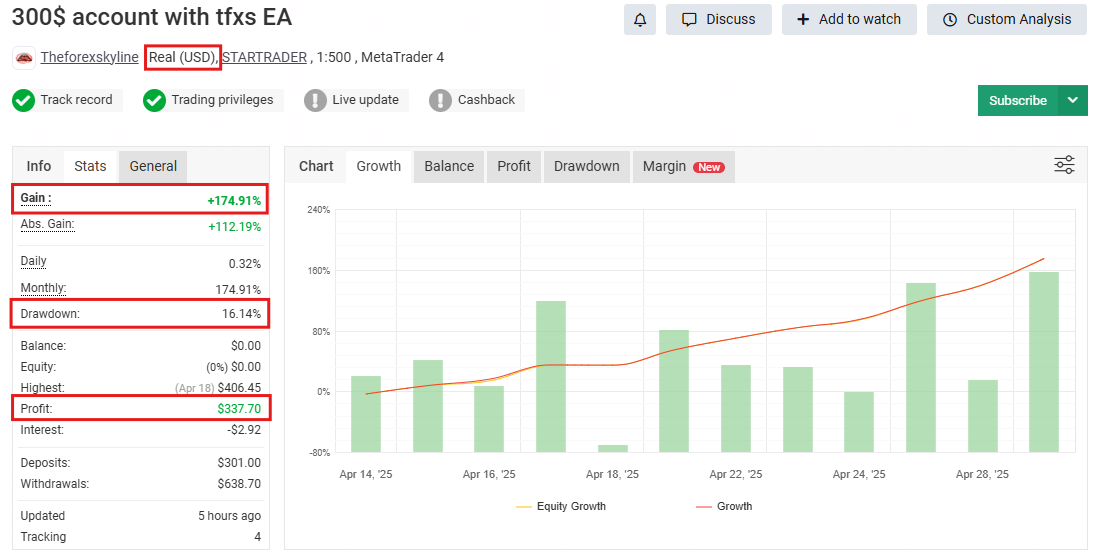Image resolution: width=1096 pixels, height=552 pixels.
Task: Switch to the Stats tab
Action: tap(90, 166)
